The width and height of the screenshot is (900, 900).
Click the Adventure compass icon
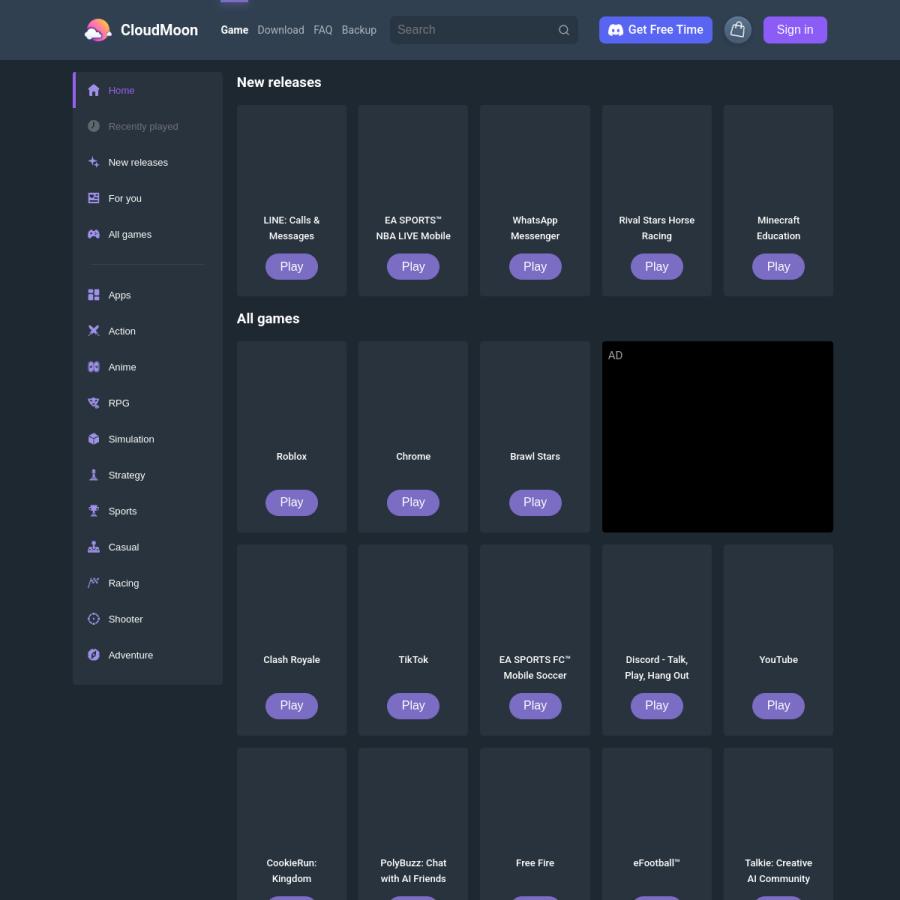[94, 655]
